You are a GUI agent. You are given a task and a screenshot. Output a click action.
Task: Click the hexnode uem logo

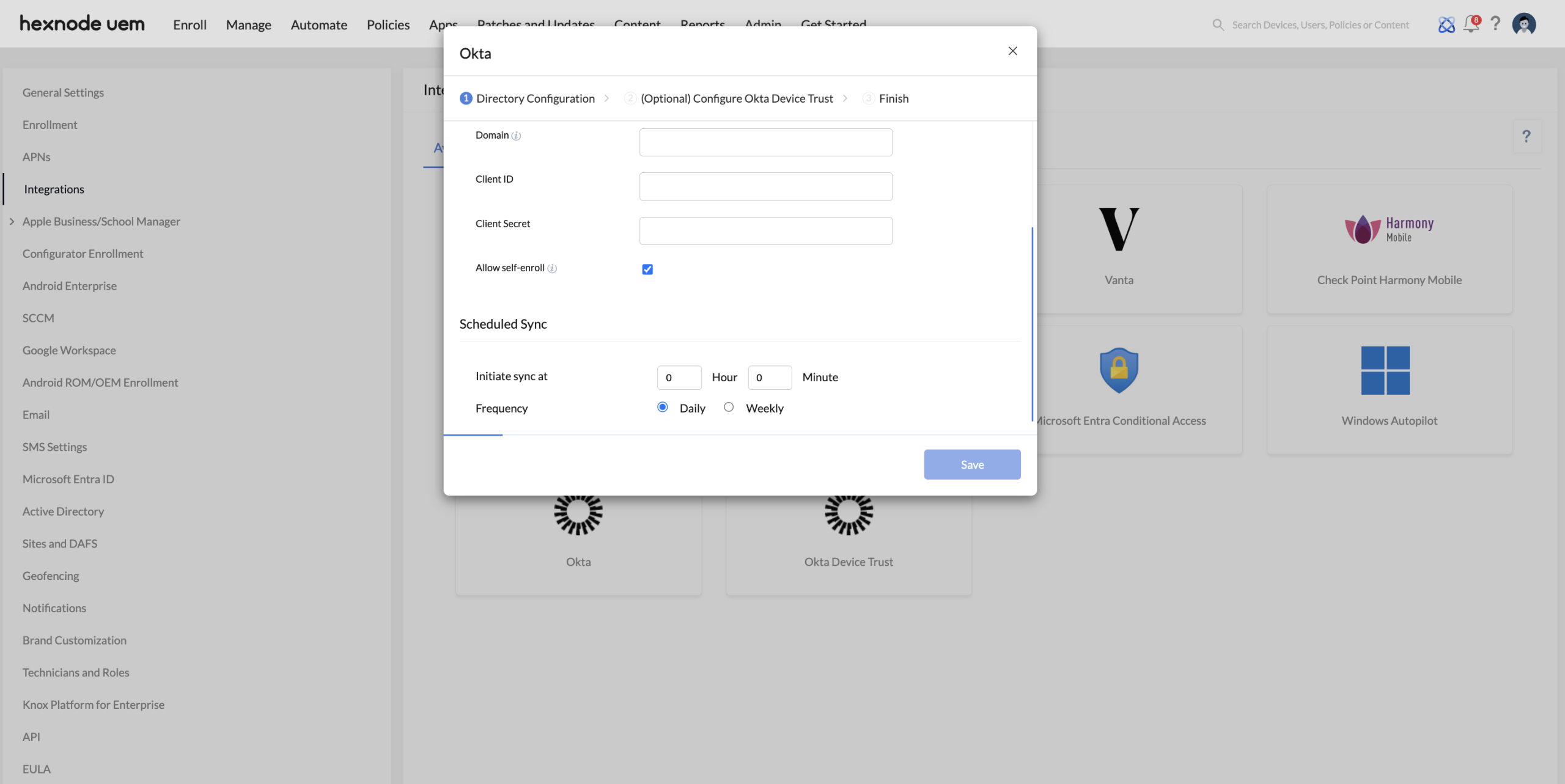click(82, 24)
